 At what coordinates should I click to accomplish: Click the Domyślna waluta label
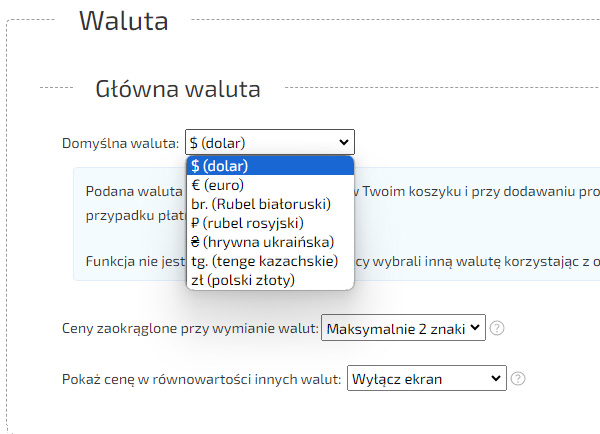click(120, 143)
